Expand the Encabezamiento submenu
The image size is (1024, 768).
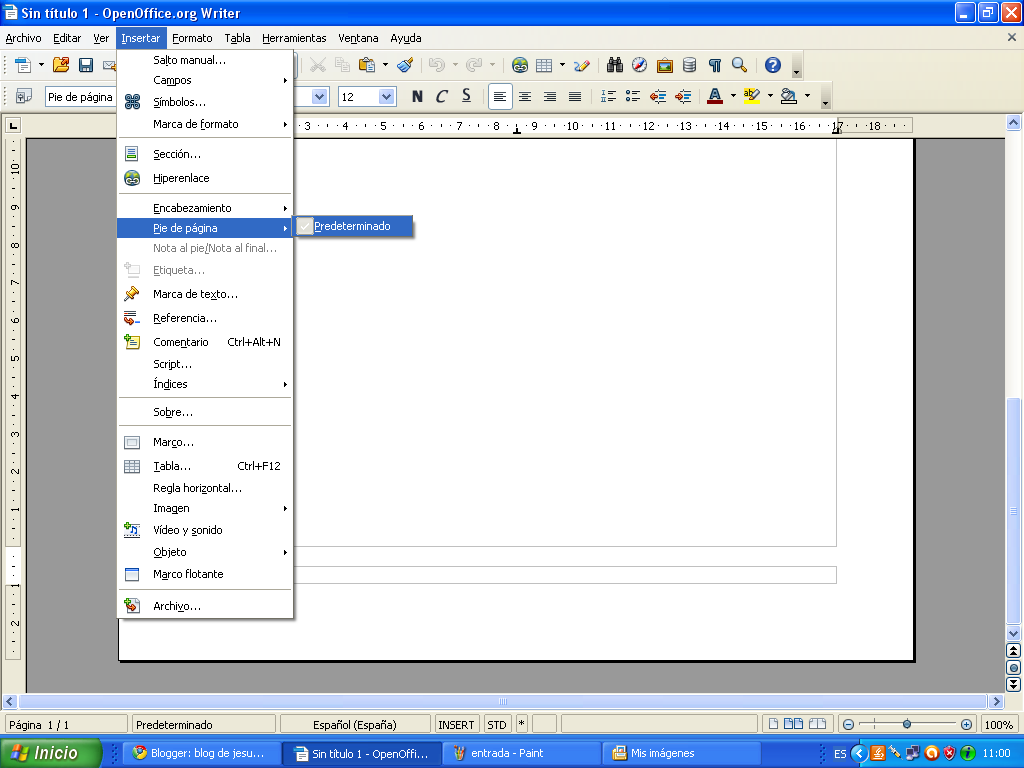pyautogui.click(x=205, y=208)
